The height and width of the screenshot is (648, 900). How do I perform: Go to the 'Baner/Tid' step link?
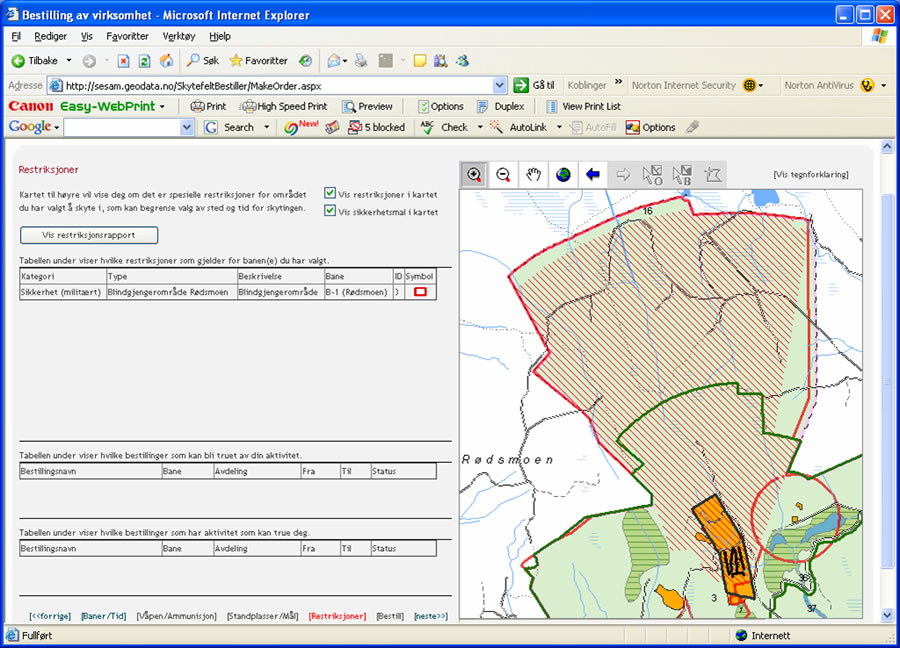coord(103,616)
